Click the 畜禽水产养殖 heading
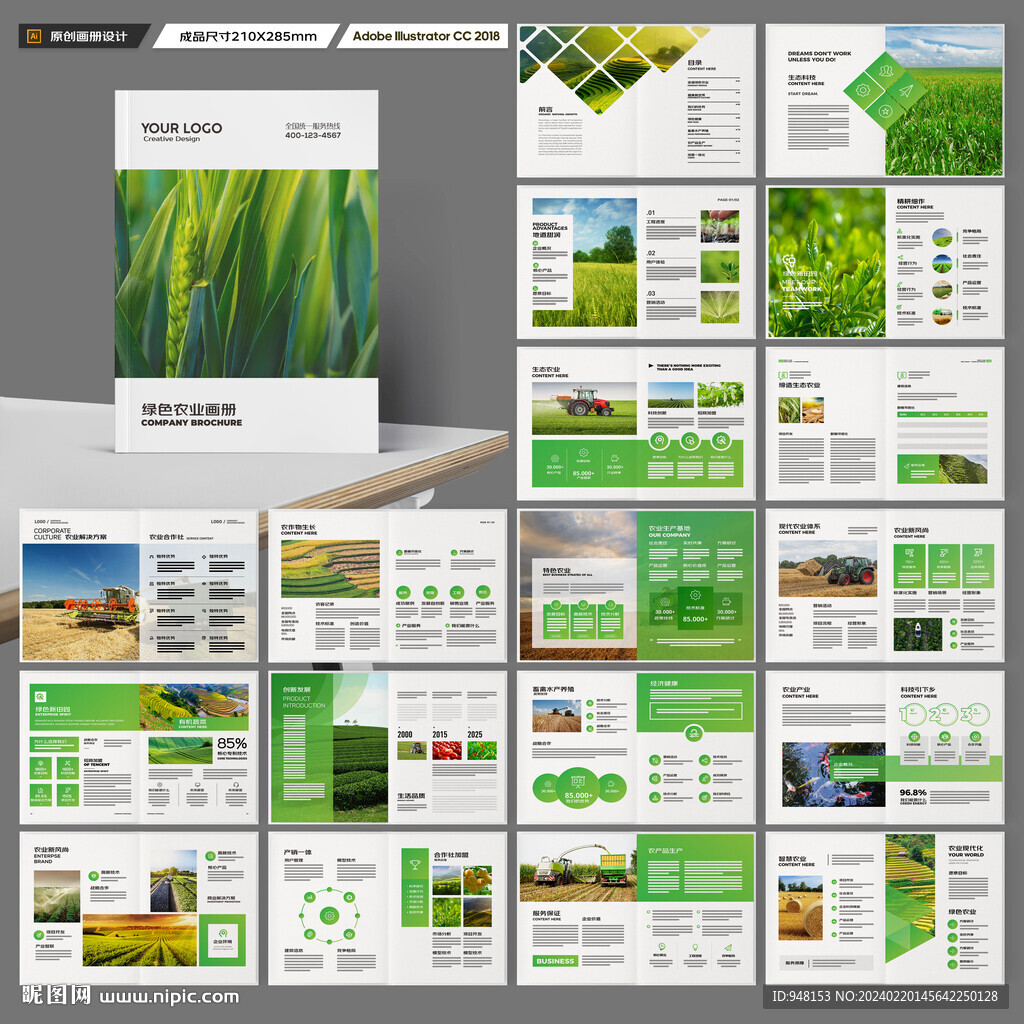This screenshot has height=1024, width=1024. [x=553, y=689]
